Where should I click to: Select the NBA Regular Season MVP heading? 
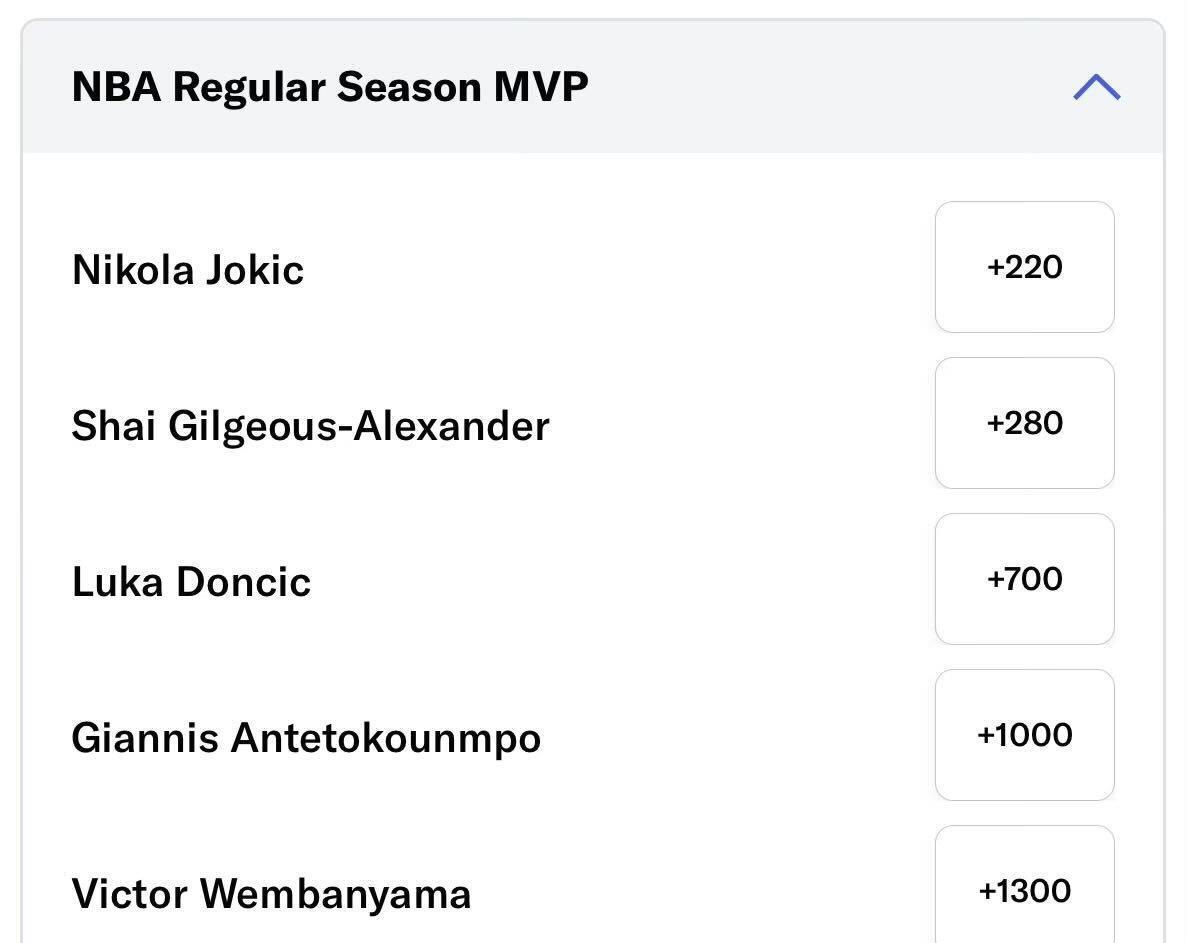(x=330, y=86)
